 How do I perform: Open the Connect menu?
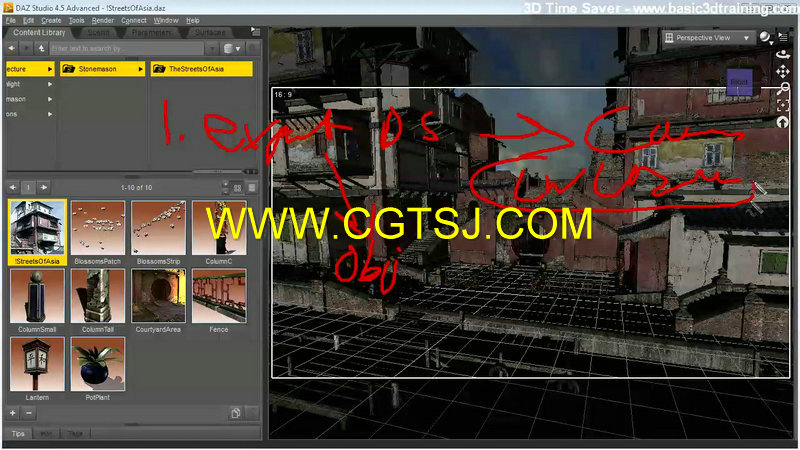coord(134,20)
